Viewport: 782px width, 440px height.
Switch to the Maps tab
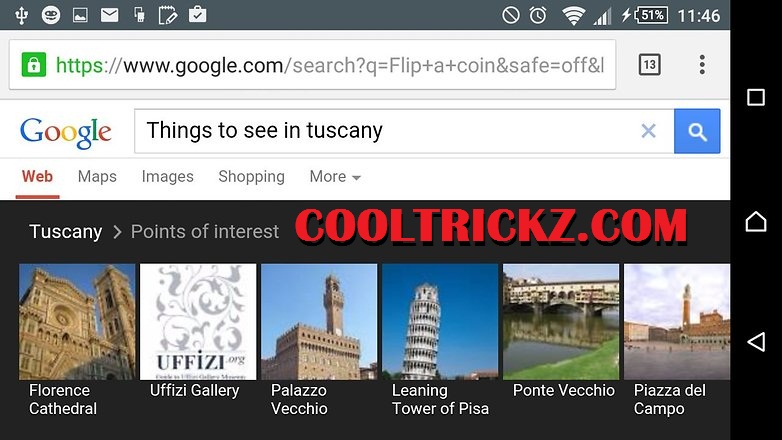tap(97, 177)
